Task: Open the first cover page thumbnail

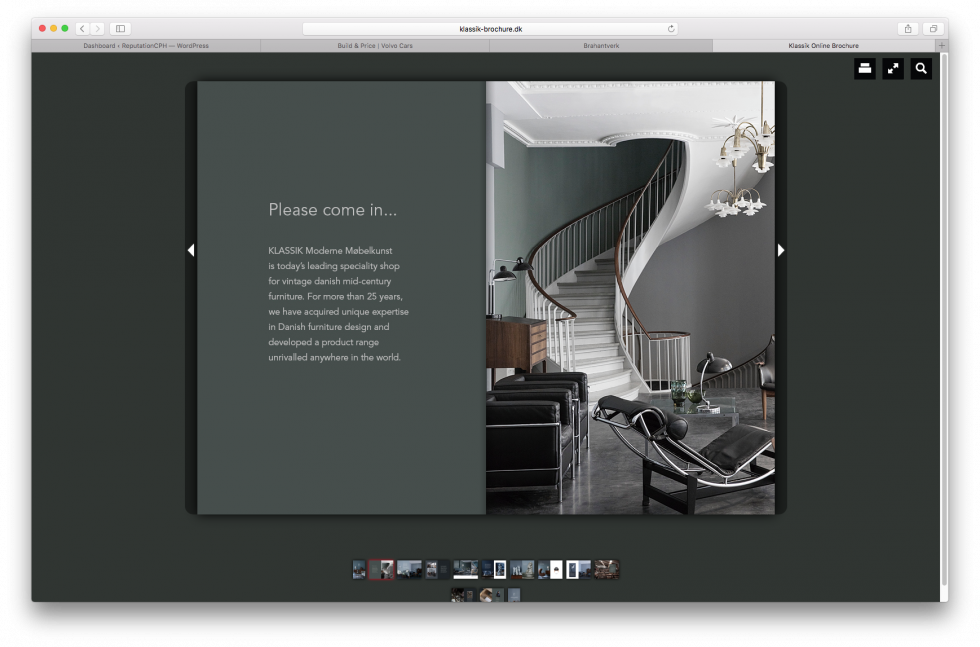Action: 359,569
